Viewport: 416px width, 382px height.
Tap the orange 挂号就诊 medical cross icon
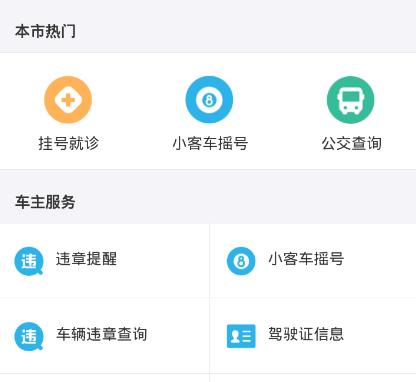(x=68, y=100)
